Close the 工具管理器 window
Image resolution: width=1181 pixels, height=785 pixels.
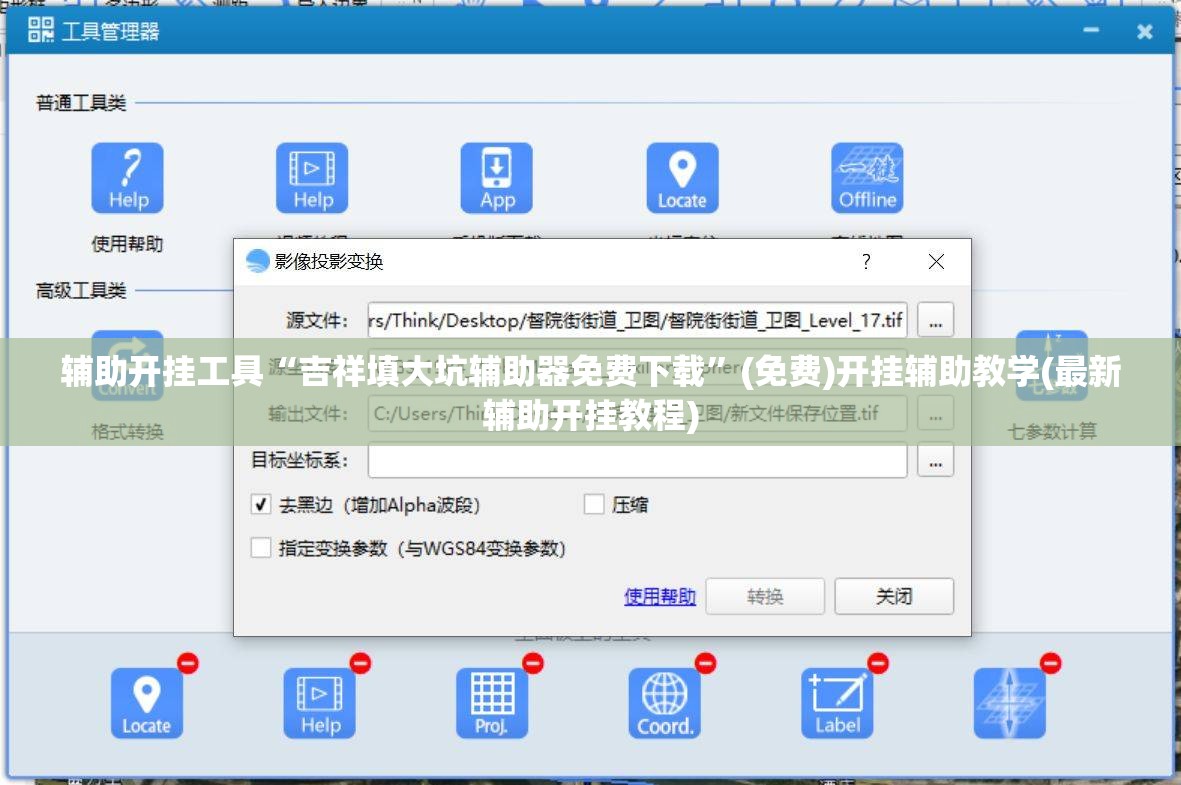click(x=1145, y=31)
